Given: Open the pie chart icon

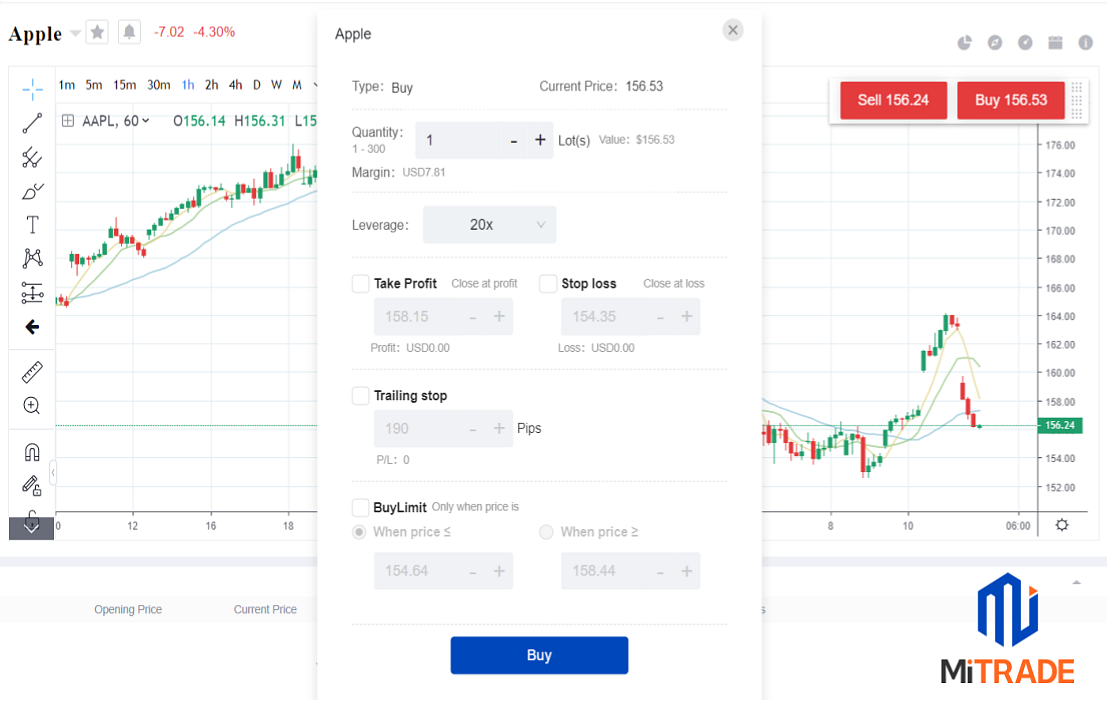Looking at the screenshot, I should point(965,42).
